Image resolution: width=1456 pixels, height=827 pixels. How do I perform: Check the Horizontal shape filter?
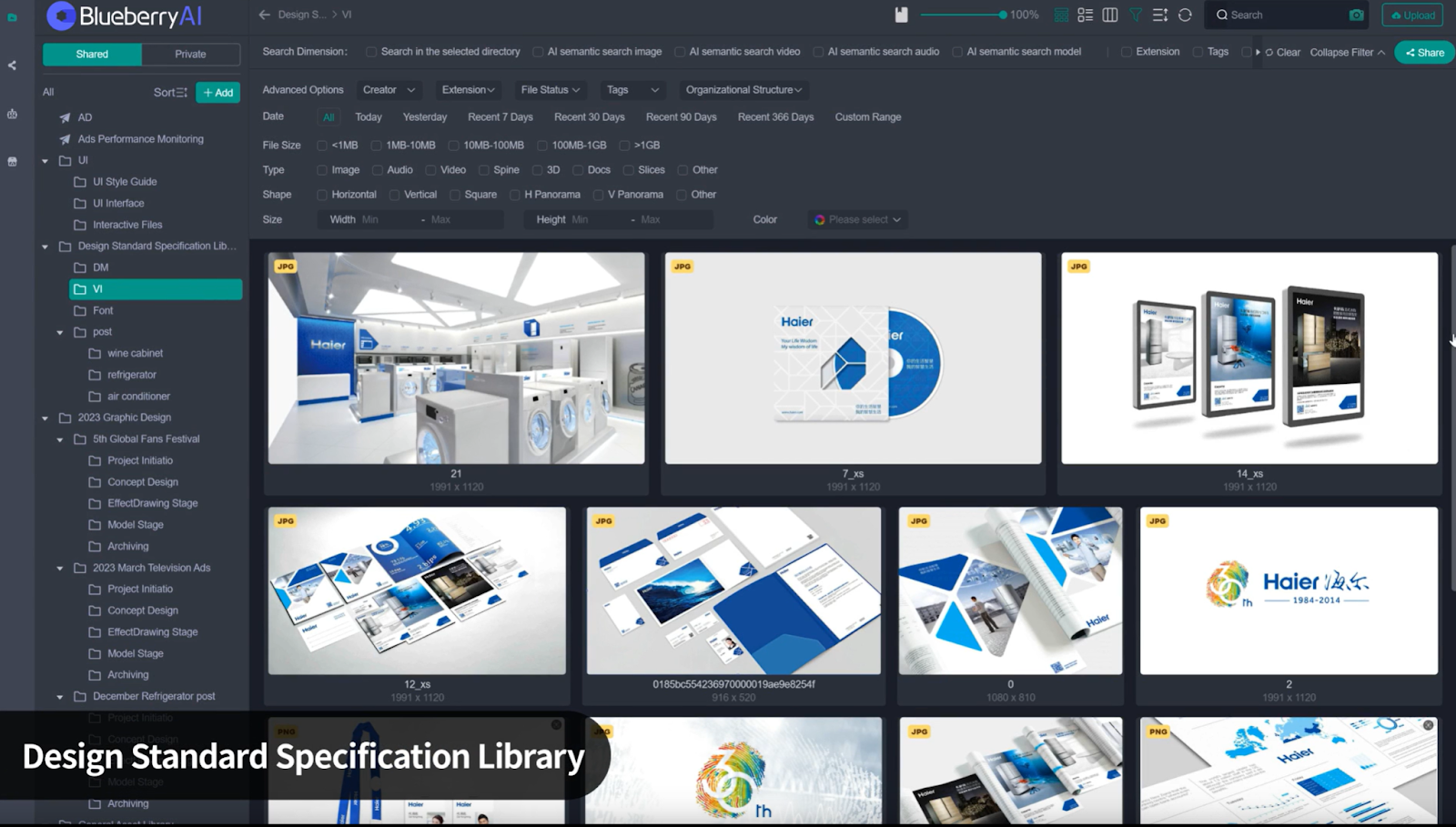click(322, 195)
